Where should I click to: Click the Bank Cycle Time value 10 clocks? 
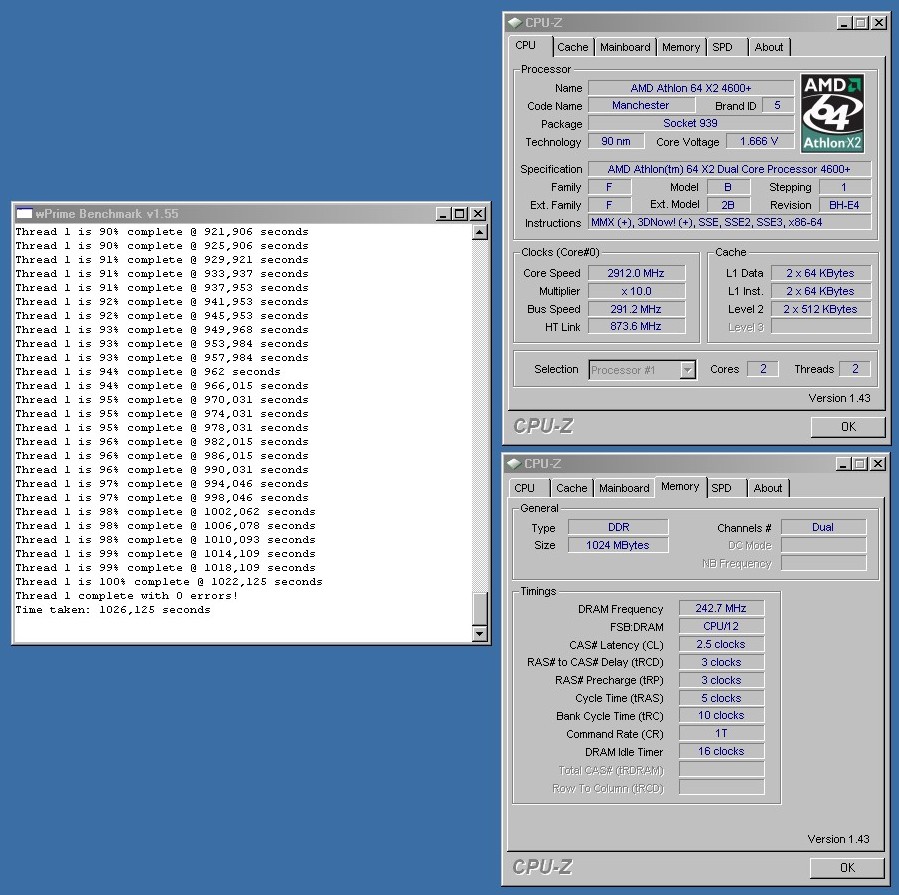click(x=721, y=716)
